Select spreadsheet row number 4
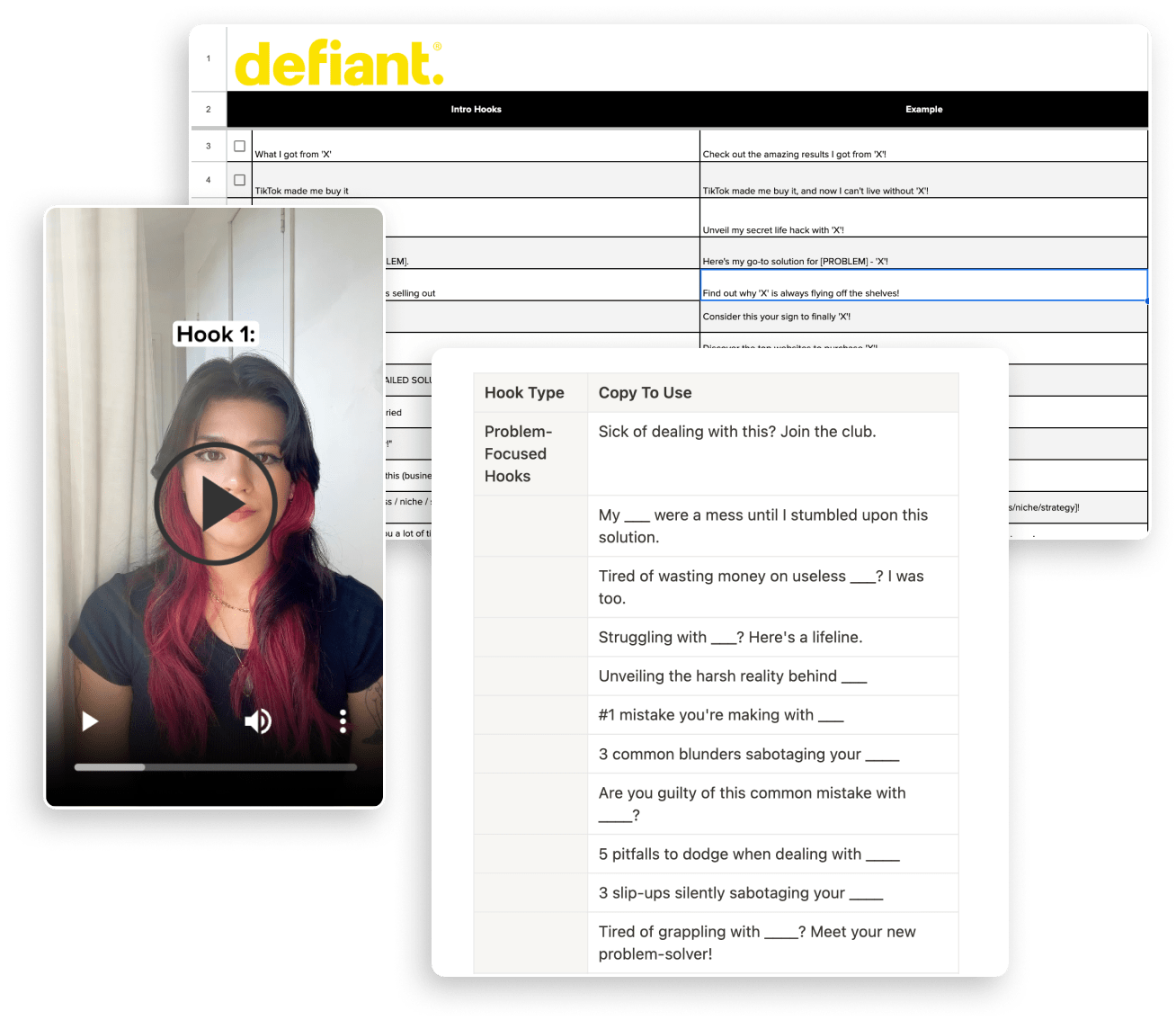 click(x=209, y=180)
